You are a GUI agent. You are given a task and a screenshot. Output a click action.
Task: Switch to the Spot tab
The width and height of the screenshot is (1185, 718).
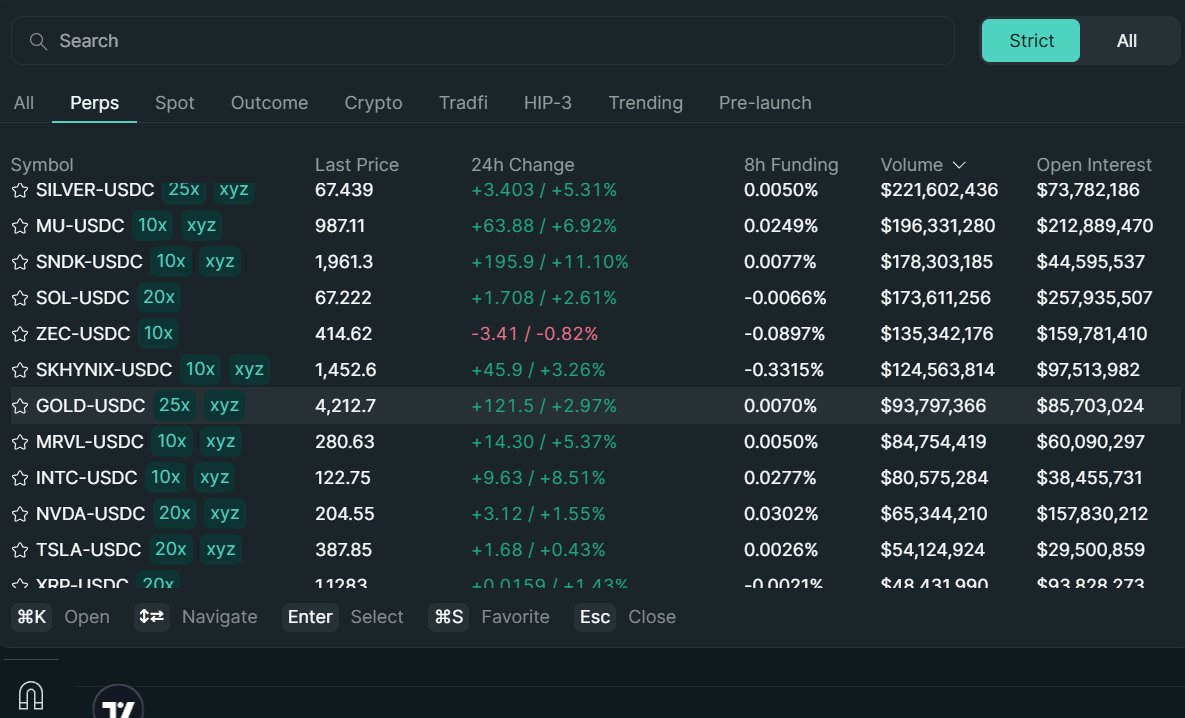click(x=175, y=103)
